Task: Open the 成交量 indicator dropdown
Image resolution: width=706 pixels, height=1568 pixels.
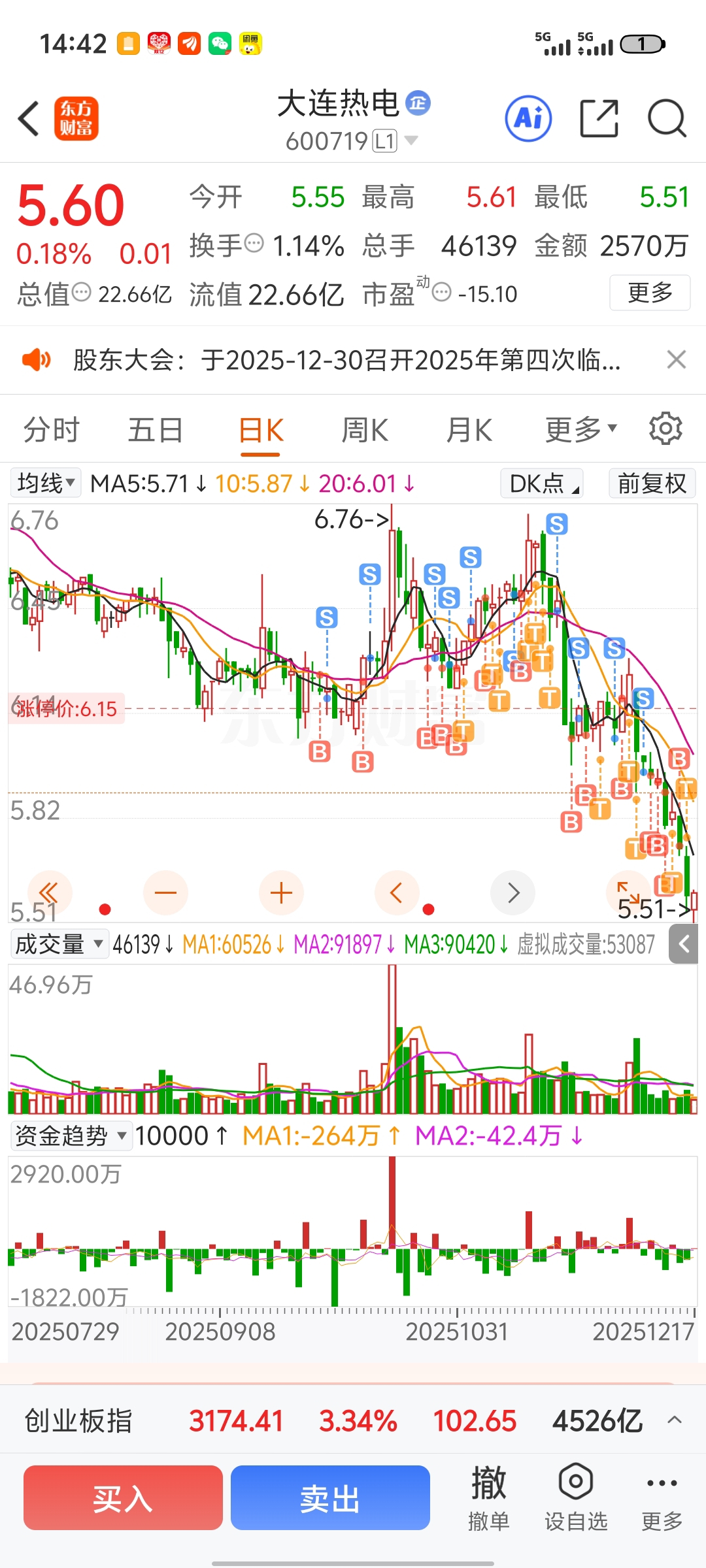Action: 59,944
